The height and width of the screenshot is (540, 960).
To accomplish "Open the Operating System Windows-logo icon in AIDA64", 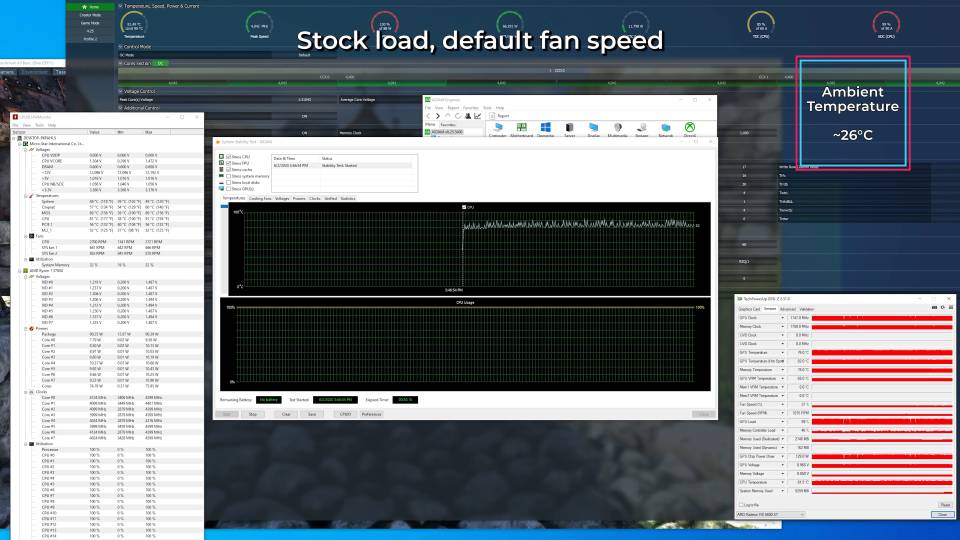I will (x=546, y=127).
